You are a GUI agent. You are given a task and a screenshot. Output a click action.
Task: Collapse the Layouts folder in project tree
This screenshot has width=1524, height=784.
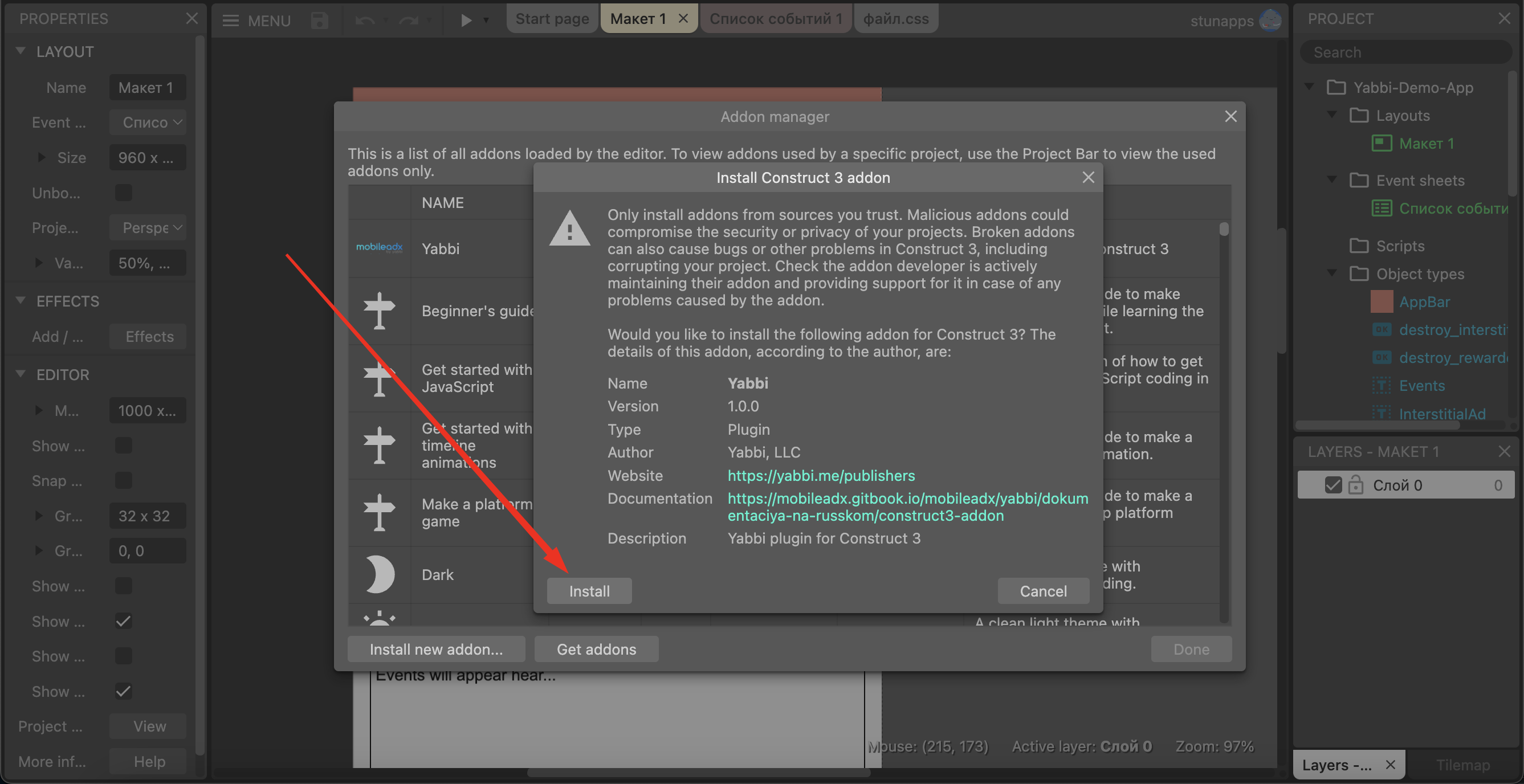(1332, 115)
